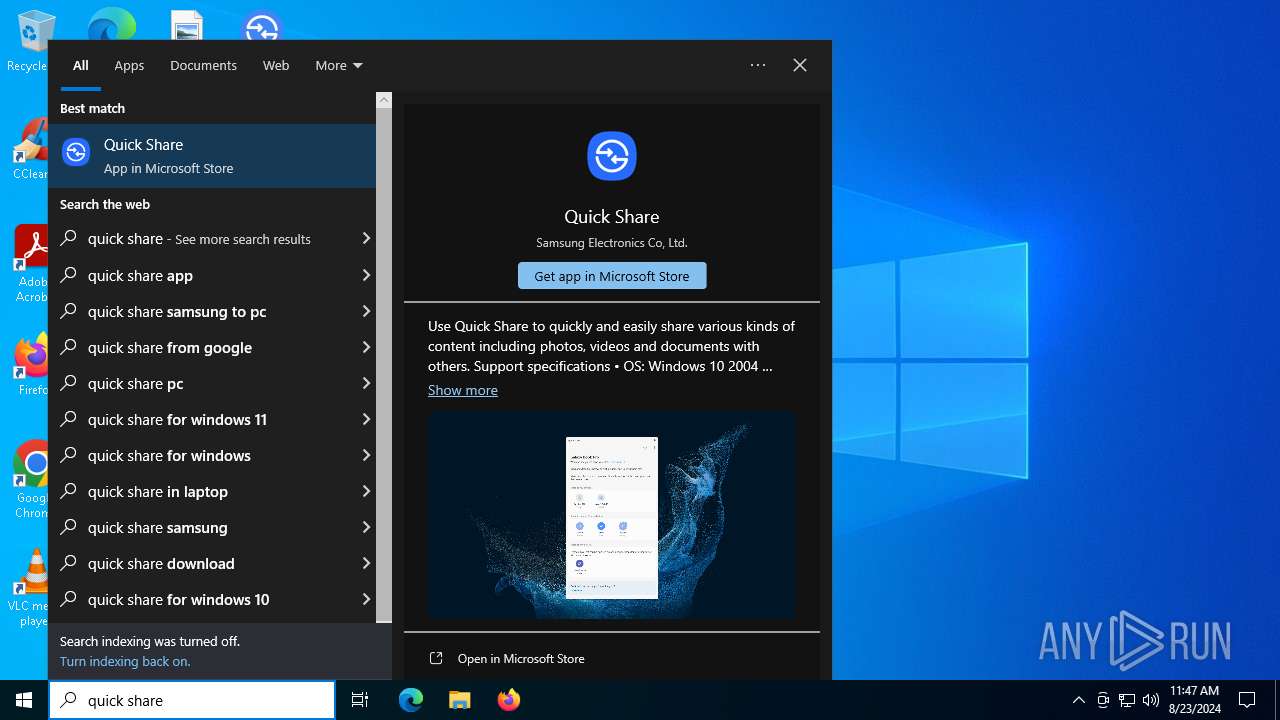Click the tray icon left of network
This screenshot has width=1280, height=720.
point(1103,700)
